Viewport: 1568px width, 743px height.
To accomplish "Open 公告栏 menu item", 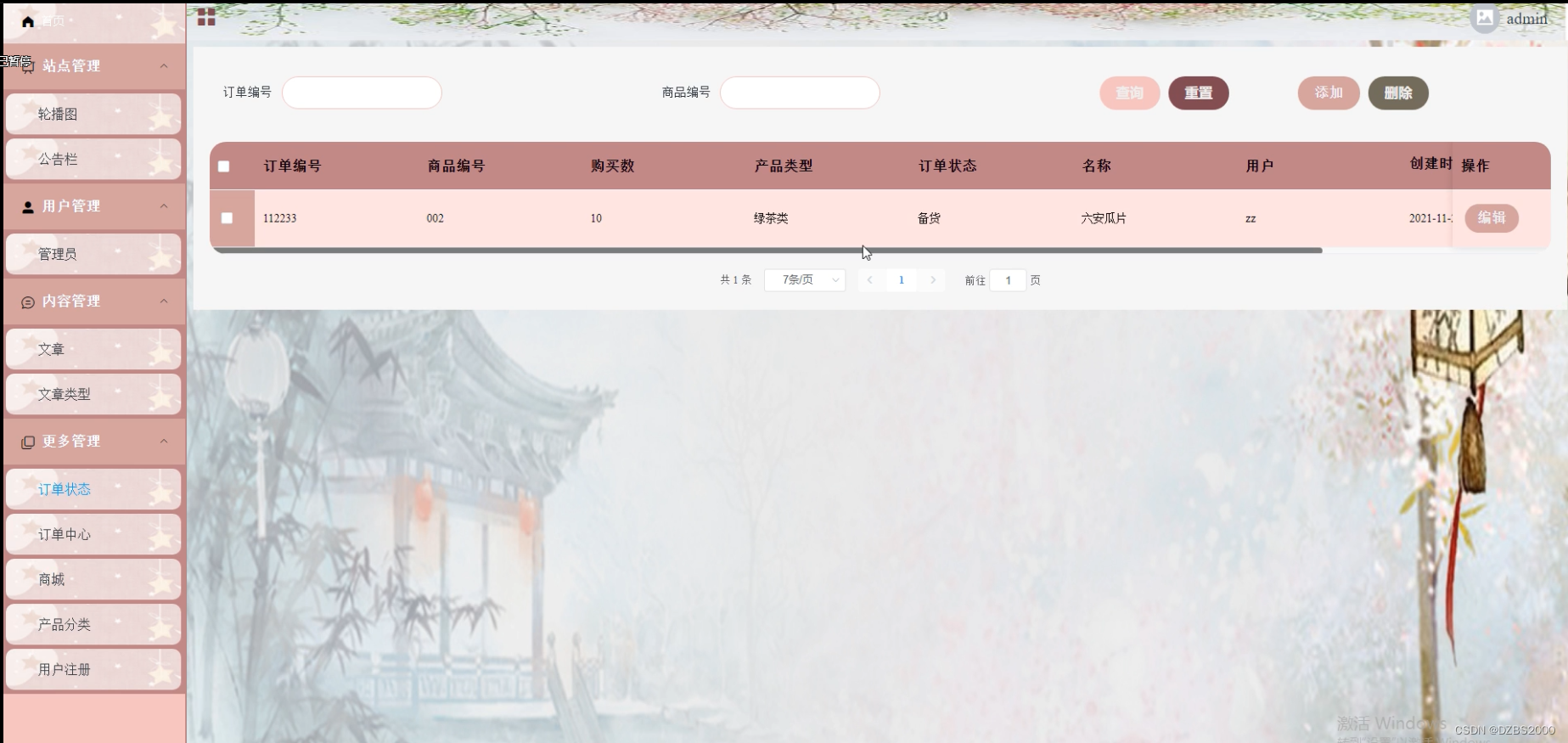I will pos(93,159).
